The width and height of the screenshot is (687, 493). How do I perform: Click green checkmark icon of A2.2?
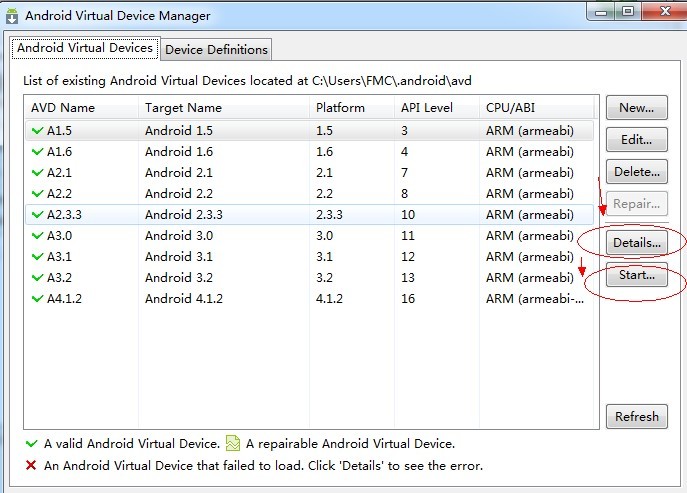38,194
